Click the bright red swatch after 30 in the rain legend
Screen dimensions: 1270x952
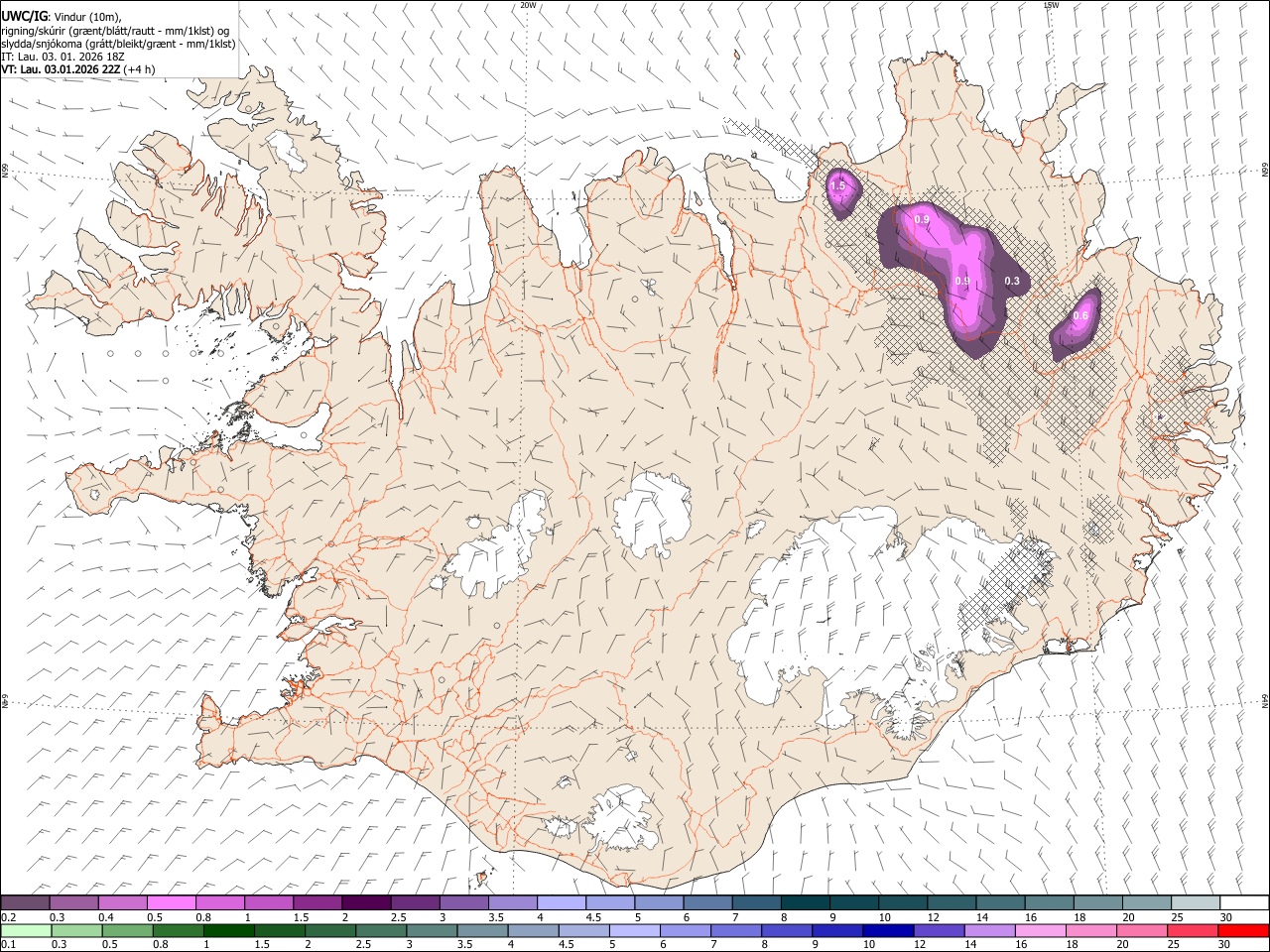coord(1243,930)
